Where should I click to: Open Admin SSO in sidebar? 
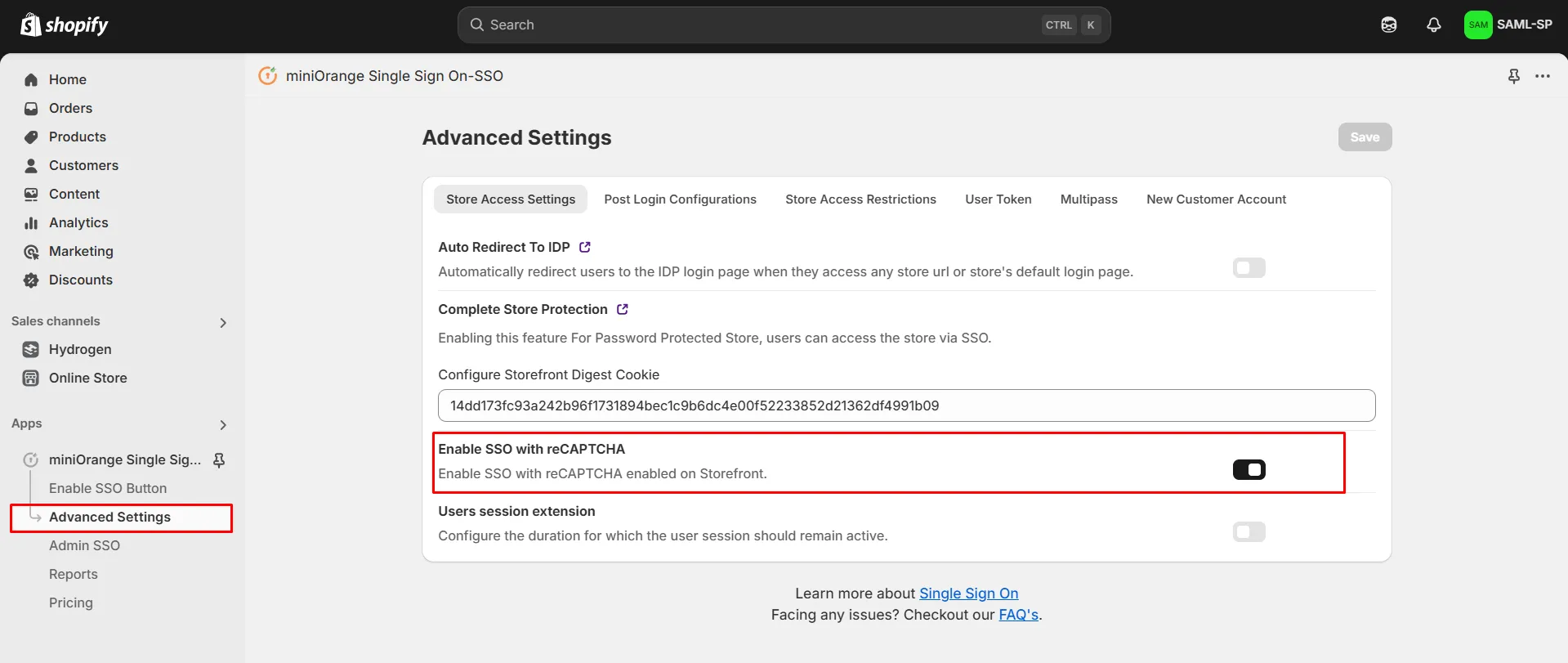(84, 545)
